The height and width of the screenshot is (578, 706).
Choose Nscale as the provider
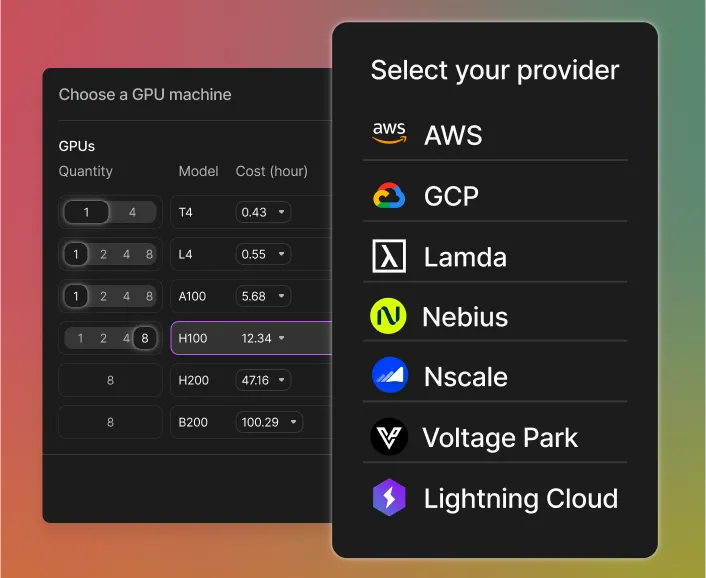click(x=495, y=375)
